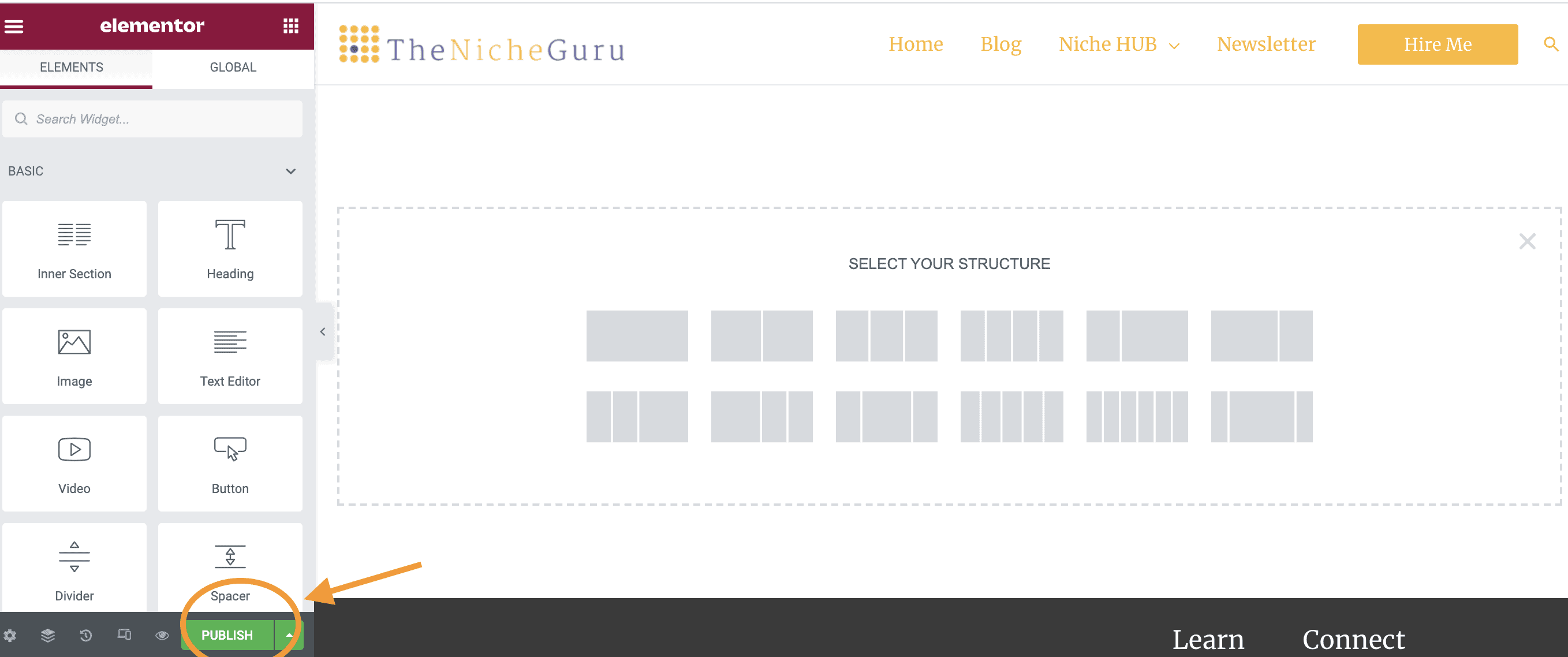Open the Navigator layers icon
Screen dimensions: 1568x657
[x=47, y=635]
